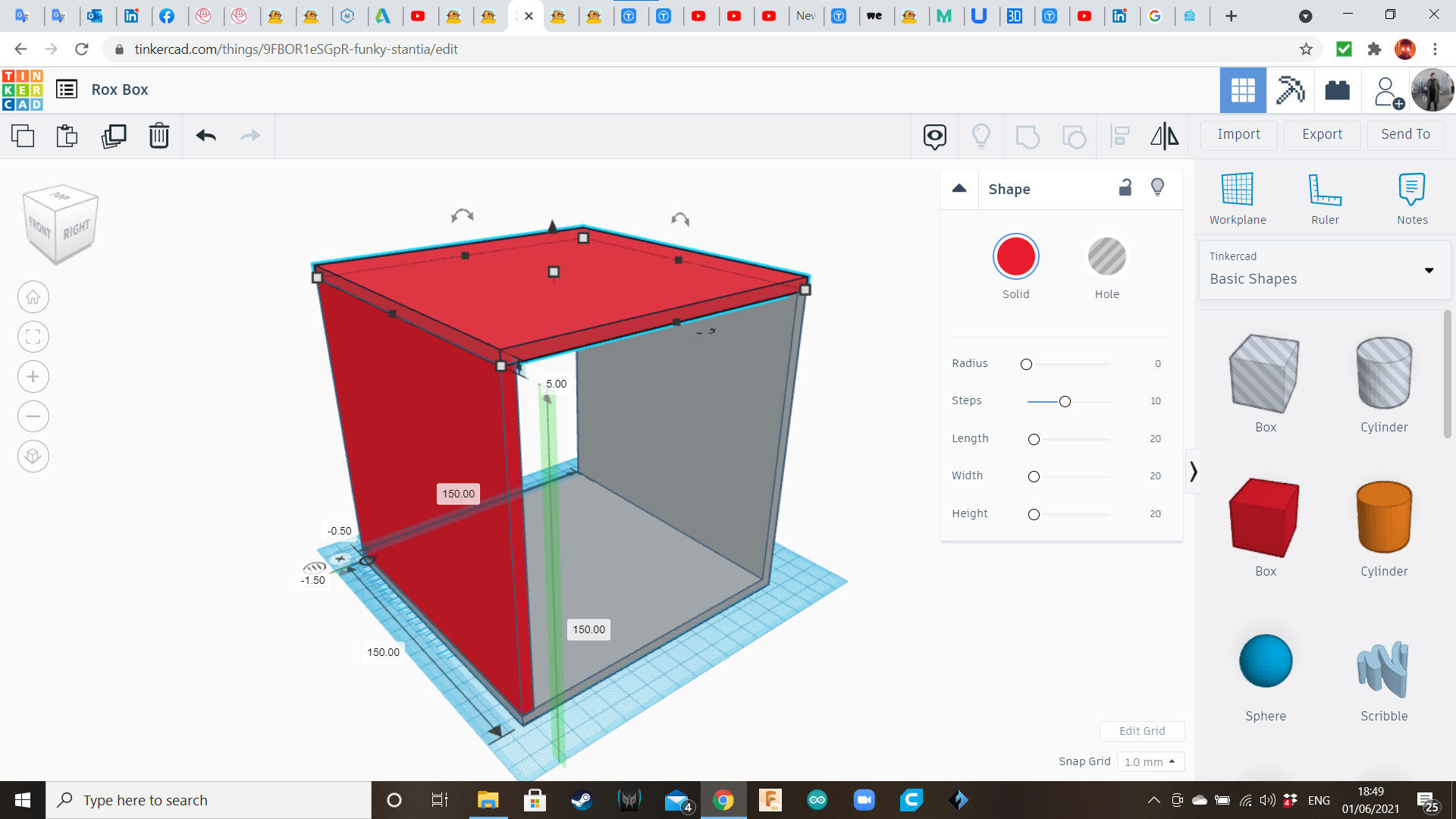Click the Export button

point(1321,134)
